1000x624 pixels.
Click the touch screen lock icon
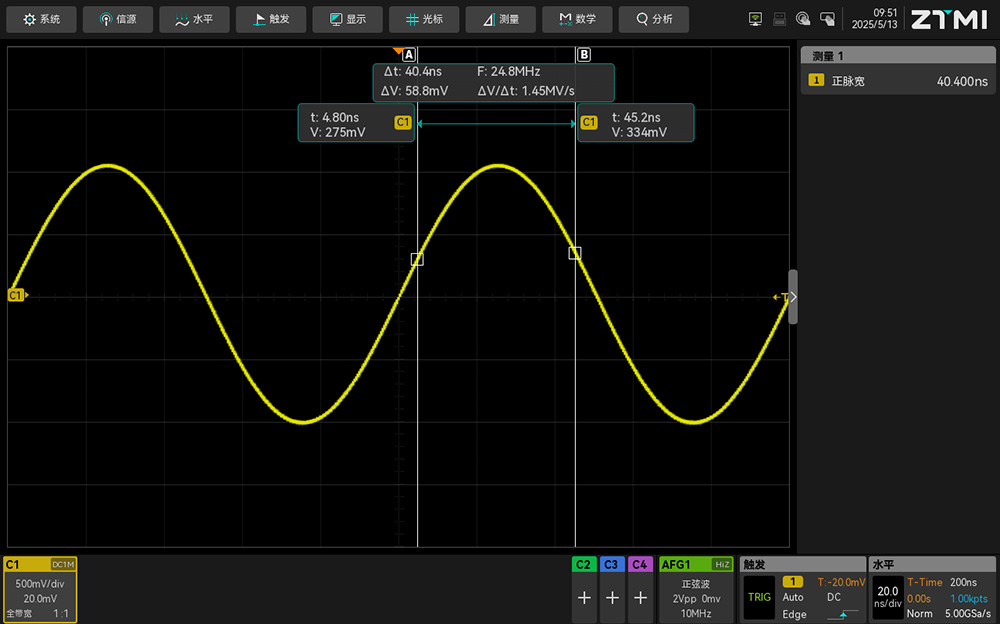[827, 19]
